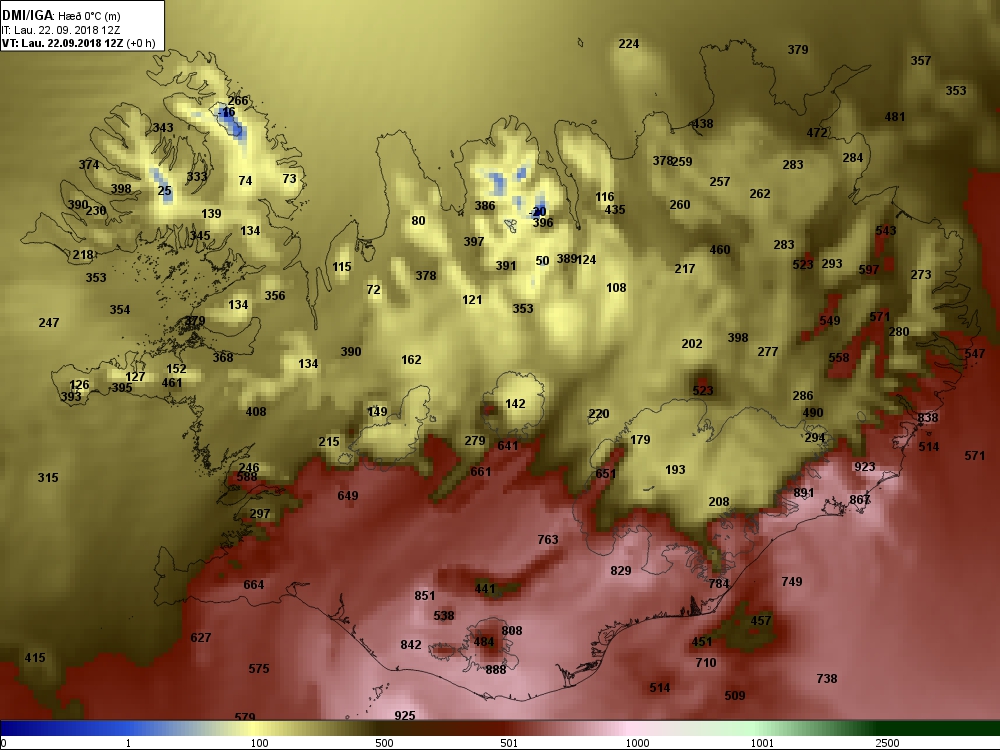Click the legend label '501'
This screenshot has width=1000, height=750.
[x=509, y=743]
